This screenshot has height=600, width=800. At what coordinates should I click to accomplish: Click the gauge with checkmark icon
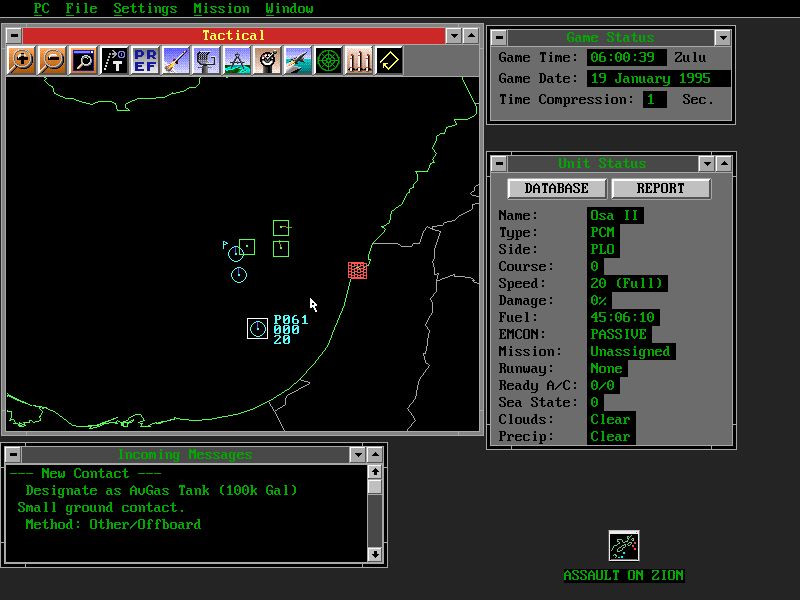coord(267,61)
